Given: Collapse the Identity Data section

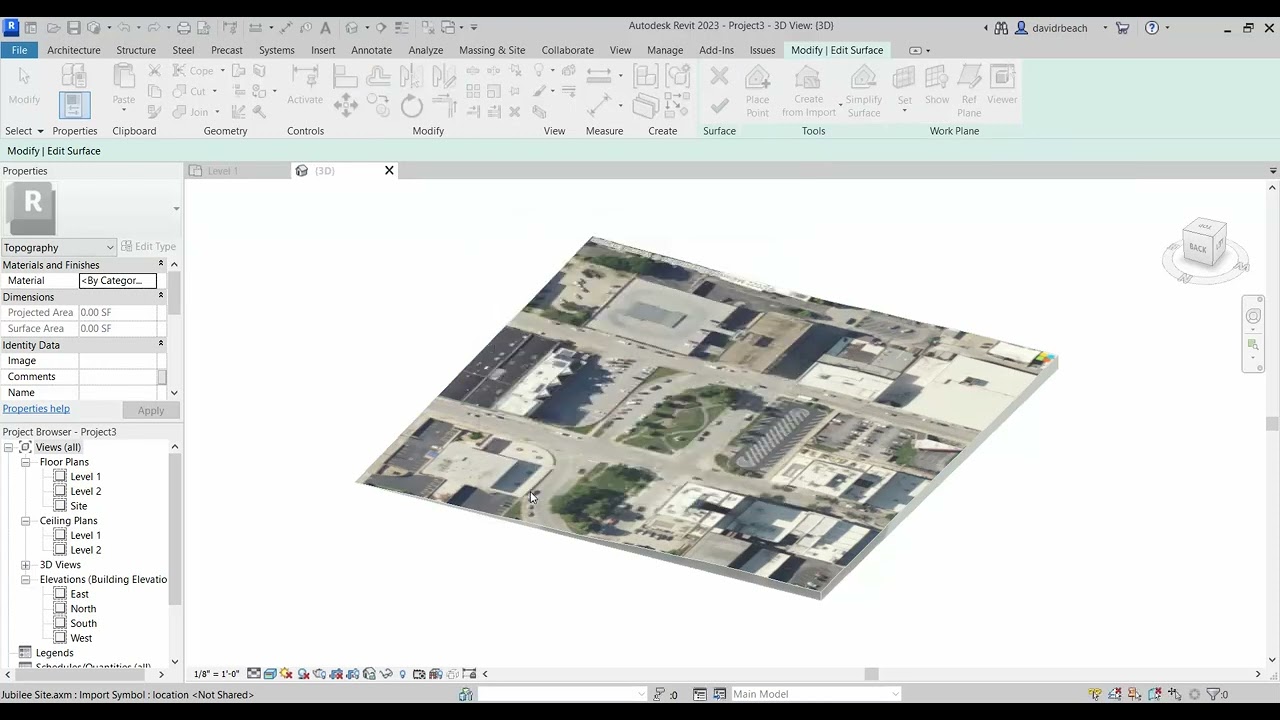Looking at the screenshot, I should coord(161,345).
